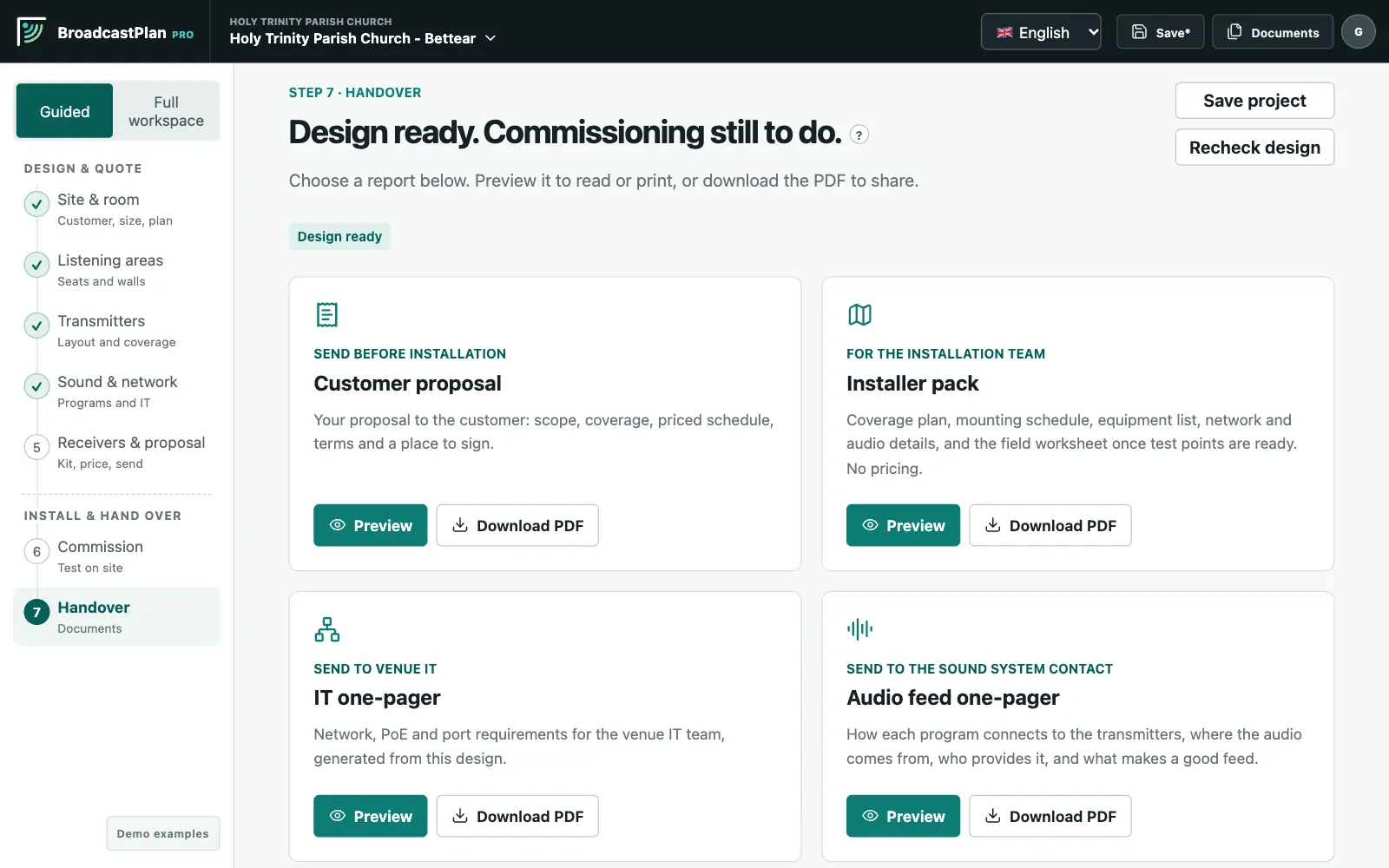The height and width of the screenshot is (868, 1389).
Task: Download the Installer pack PDF
Action: (1050, 525)
